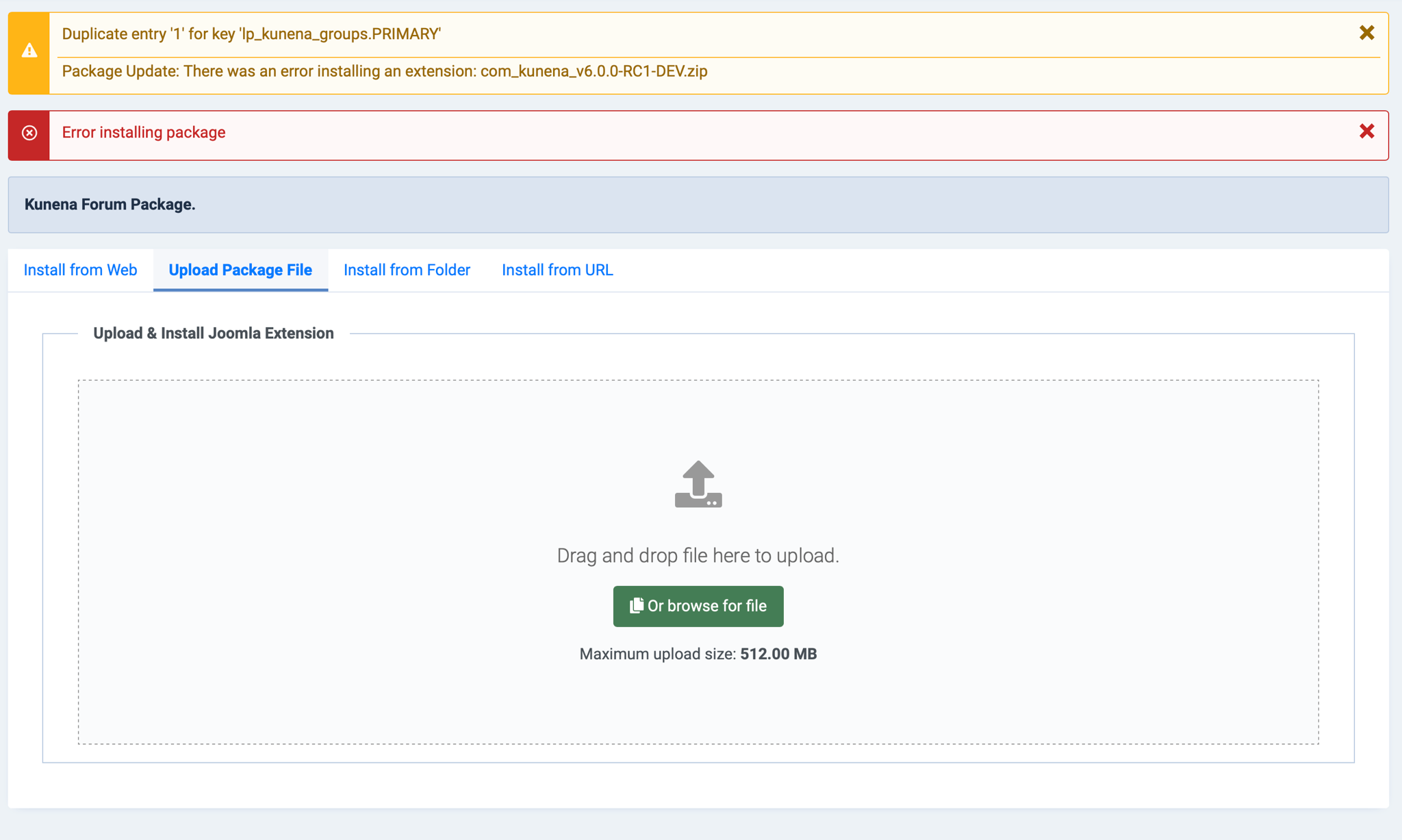Click the yellow warning triangle icon

pos(29,51)
